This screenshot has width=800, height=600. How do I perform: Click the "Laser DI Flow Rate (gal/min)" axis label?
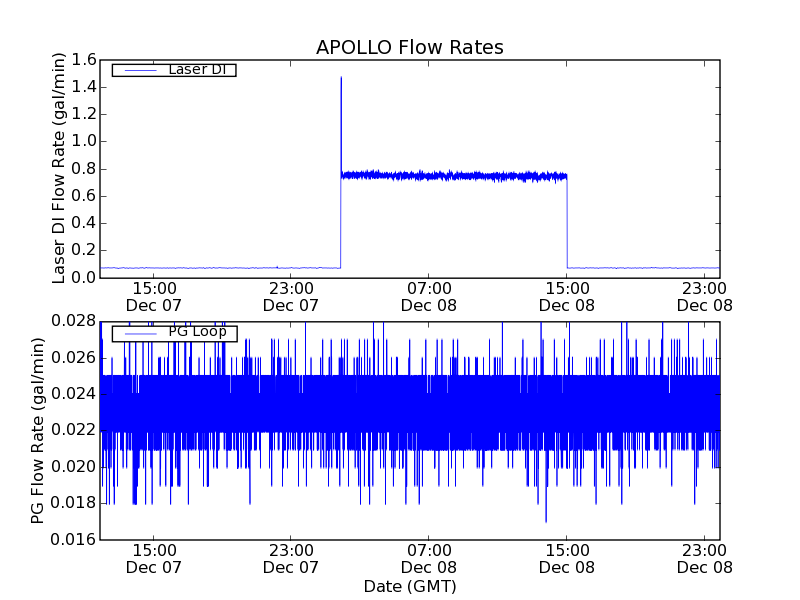click(59, 169)
